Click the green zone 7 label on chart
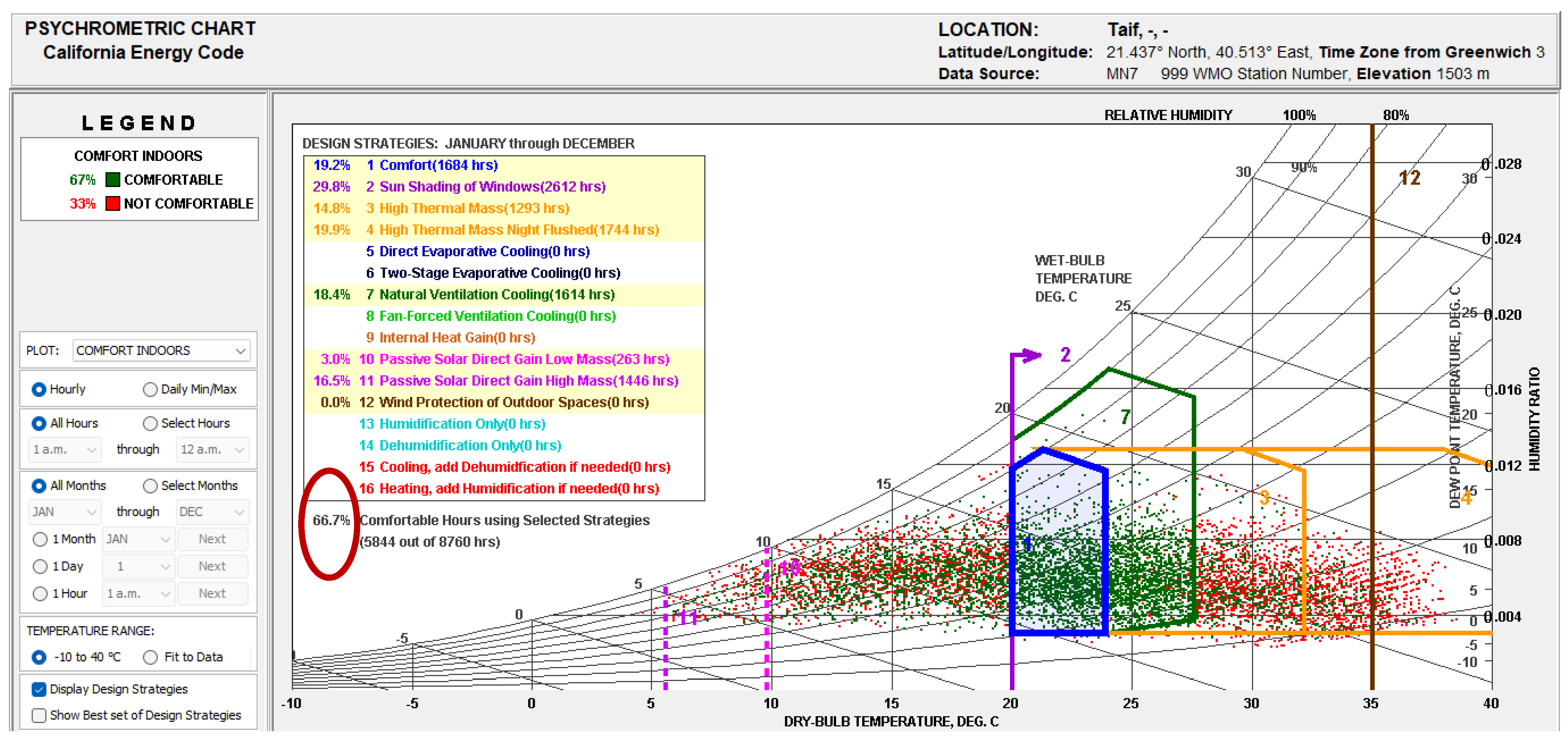The image size is (1568, 739). tap(1126, 417)
